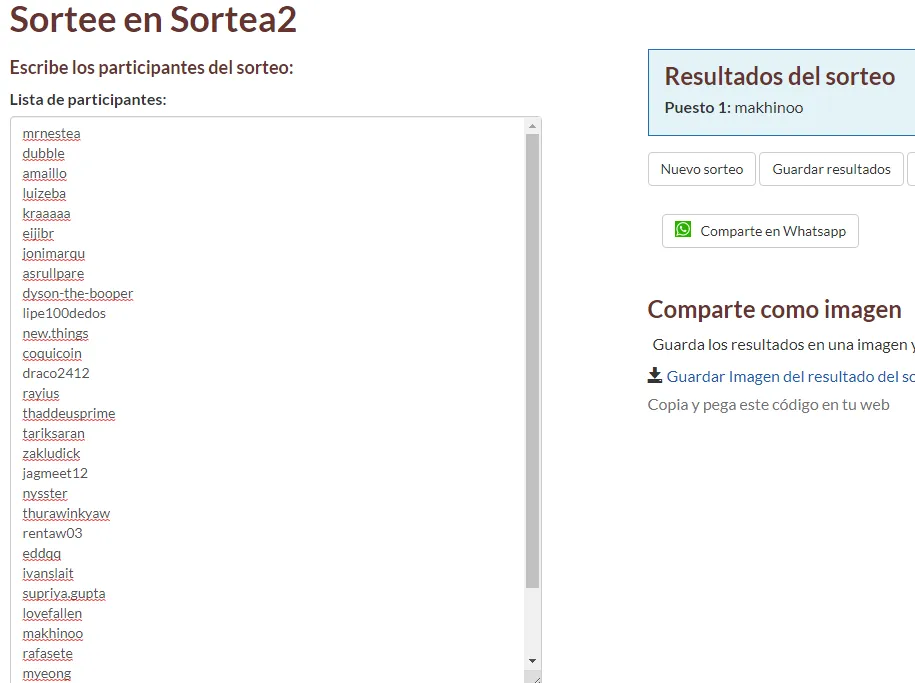Click on participant luizeba
The image size is (915, 683).
click(44, 193)
